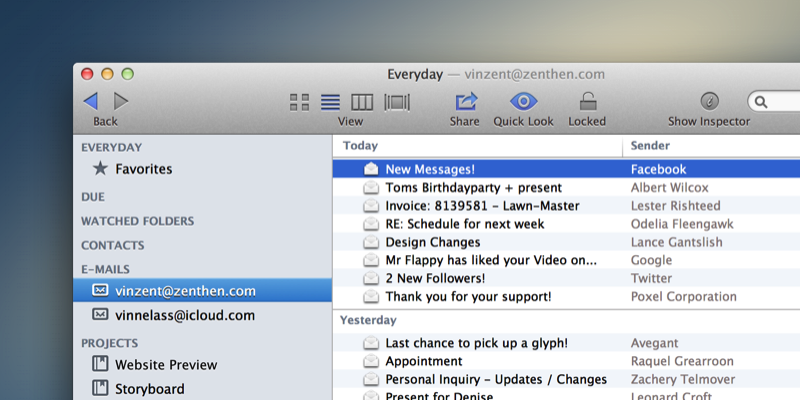The width and height of the screenshot is (800, 400).
Task: Click the Back arrow button
Action: click(x=91, y=101)
